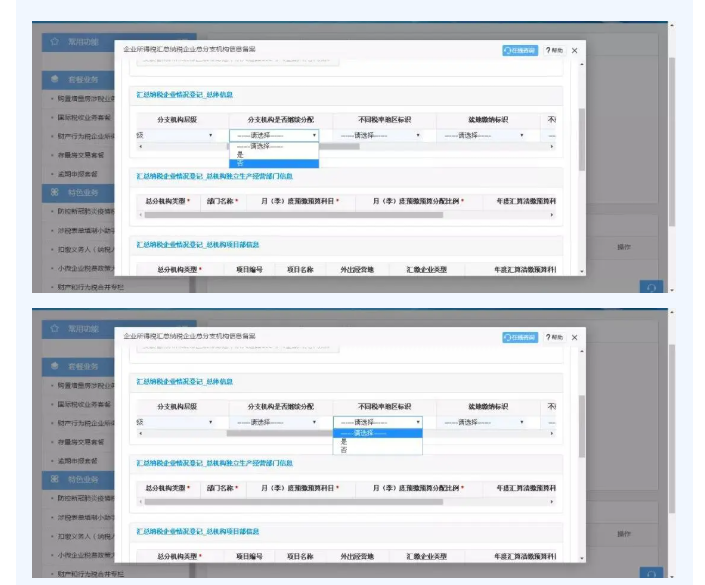Viewport: 705px width, 585px height.
Task: Select 国际税收业务套餐 in lower screenshot sidebar
Action: point(84,404)
